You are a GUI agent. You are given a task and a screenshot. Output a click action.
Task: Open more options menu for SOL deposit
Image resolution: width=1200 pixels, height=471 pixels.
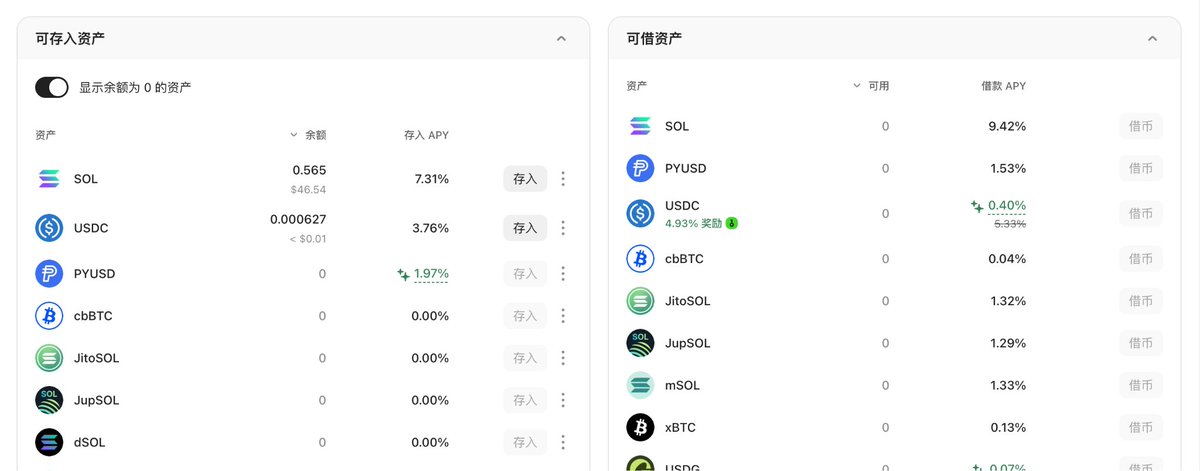(x=563, y=179)
